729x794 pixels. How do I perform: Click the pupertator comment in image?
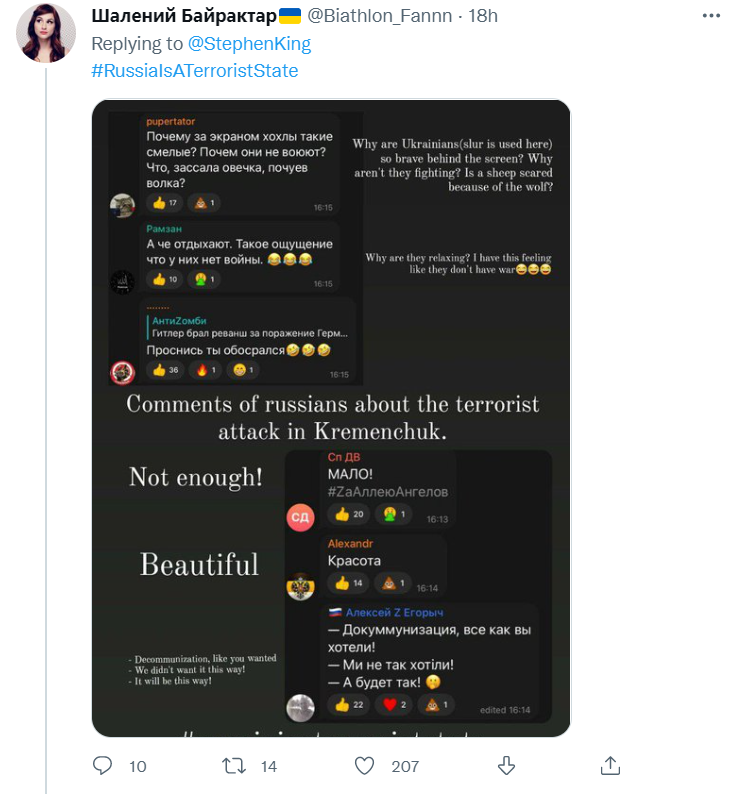tap(239, 165)
